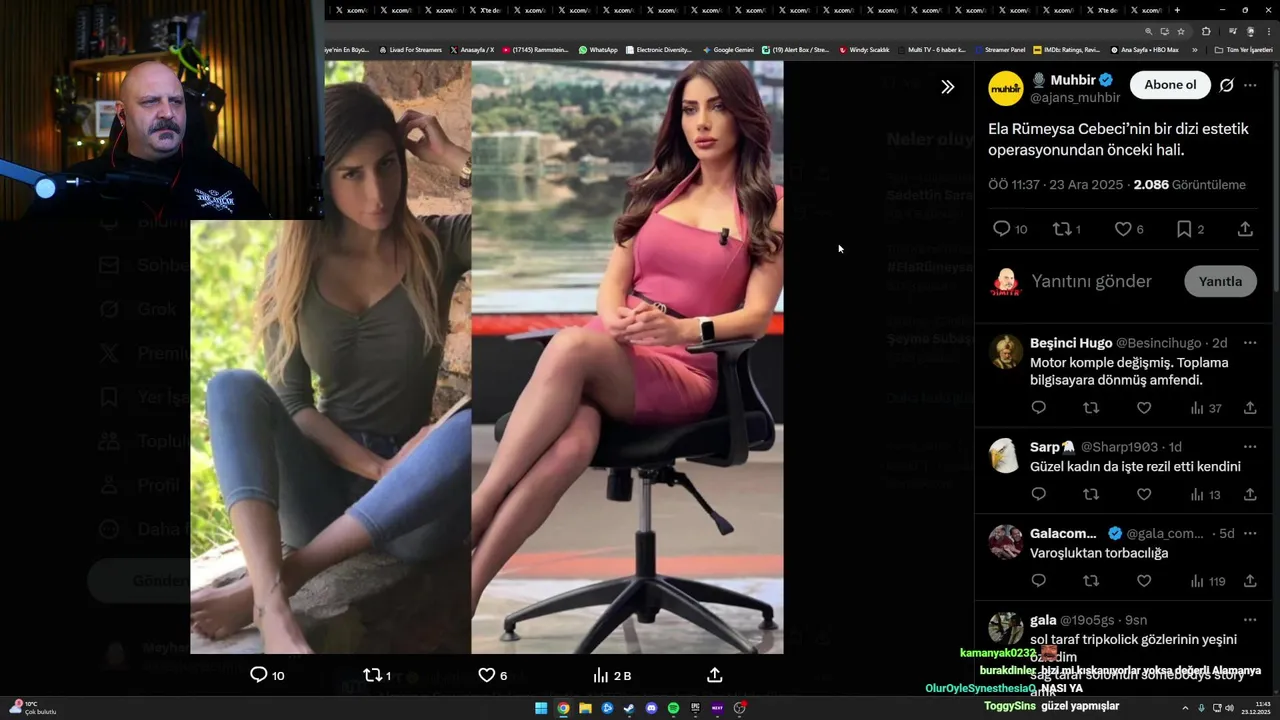Viewport: 1280px width, 720px height.
Task: Open more options on Sarp's comment
Action: (1250, 447)
